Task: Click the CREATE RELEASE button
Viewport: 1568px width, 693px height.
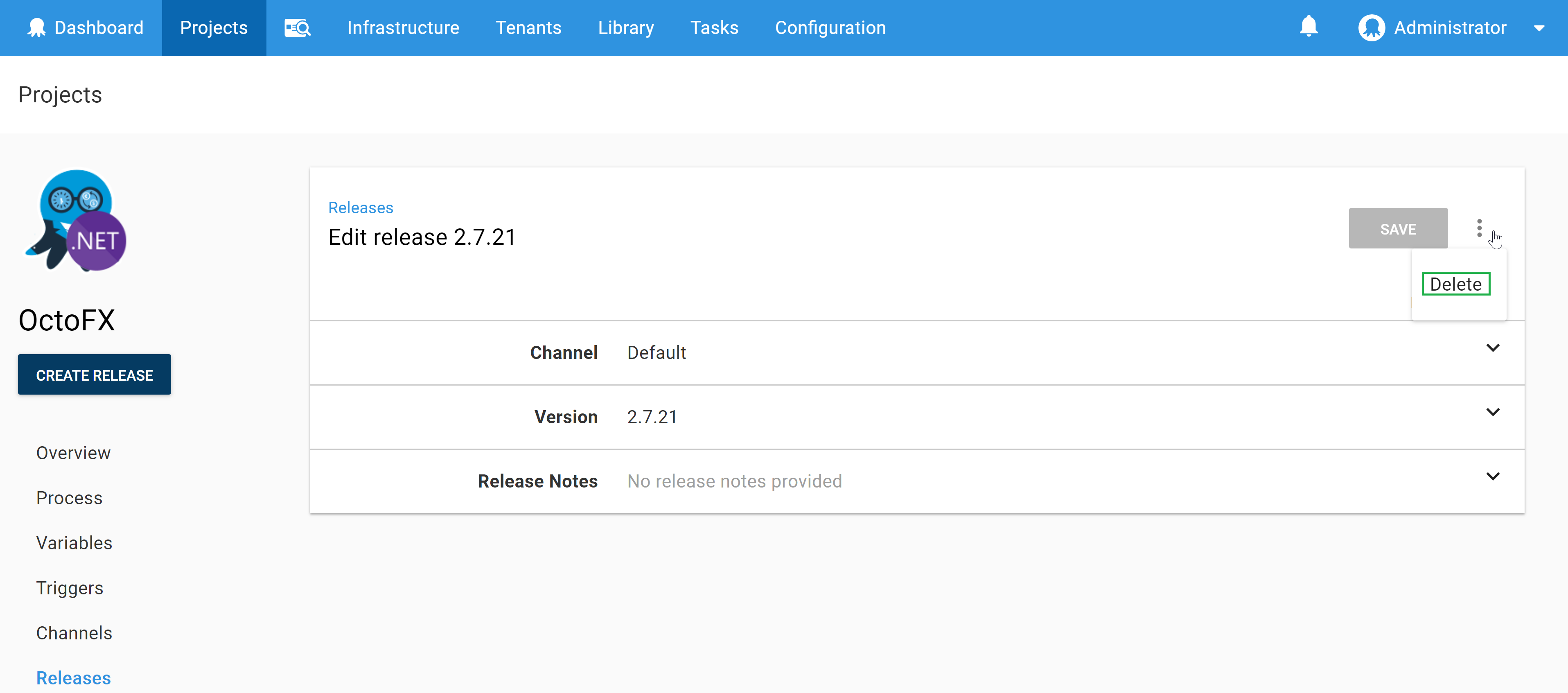Action: [x=94, y=375]
